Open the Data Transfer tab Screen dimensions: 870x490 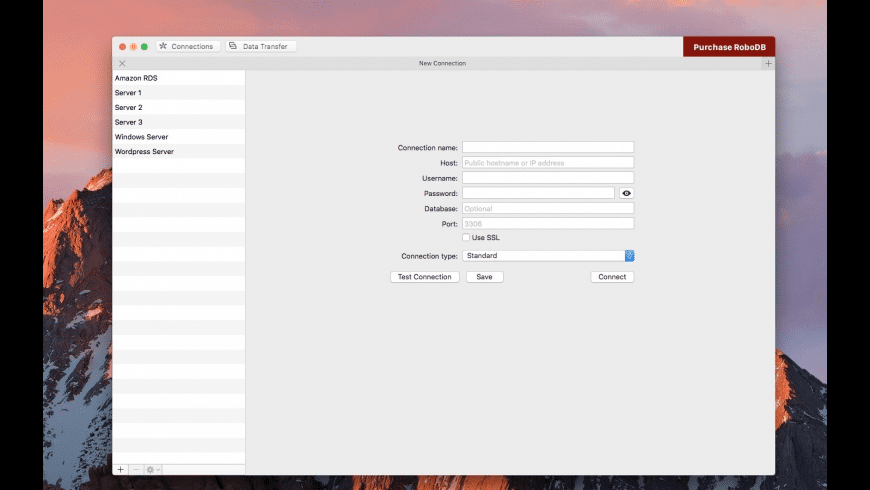click(261, 46)
